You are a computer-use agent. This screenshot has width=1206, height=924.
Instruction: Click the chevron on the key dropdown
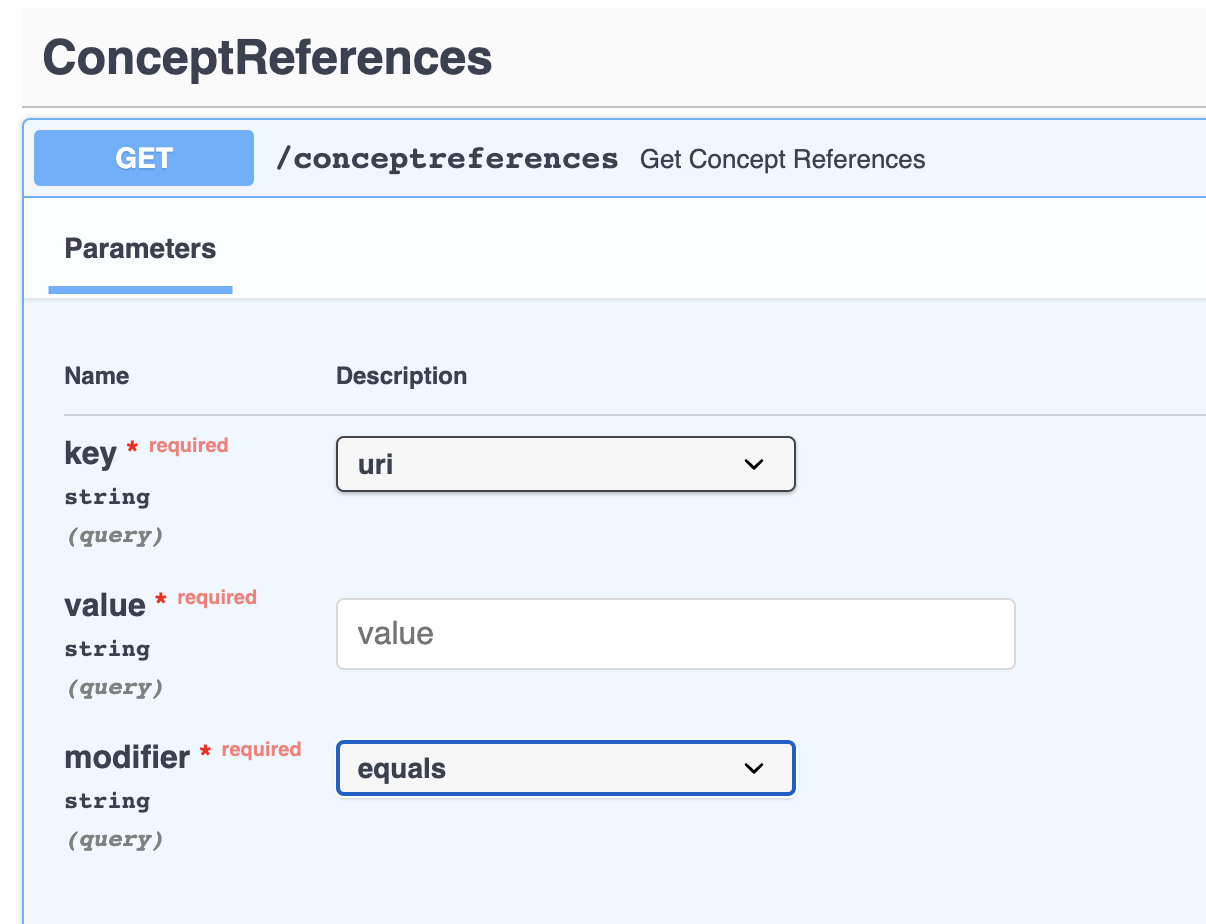pyautogui.click(x=753, y=464)
